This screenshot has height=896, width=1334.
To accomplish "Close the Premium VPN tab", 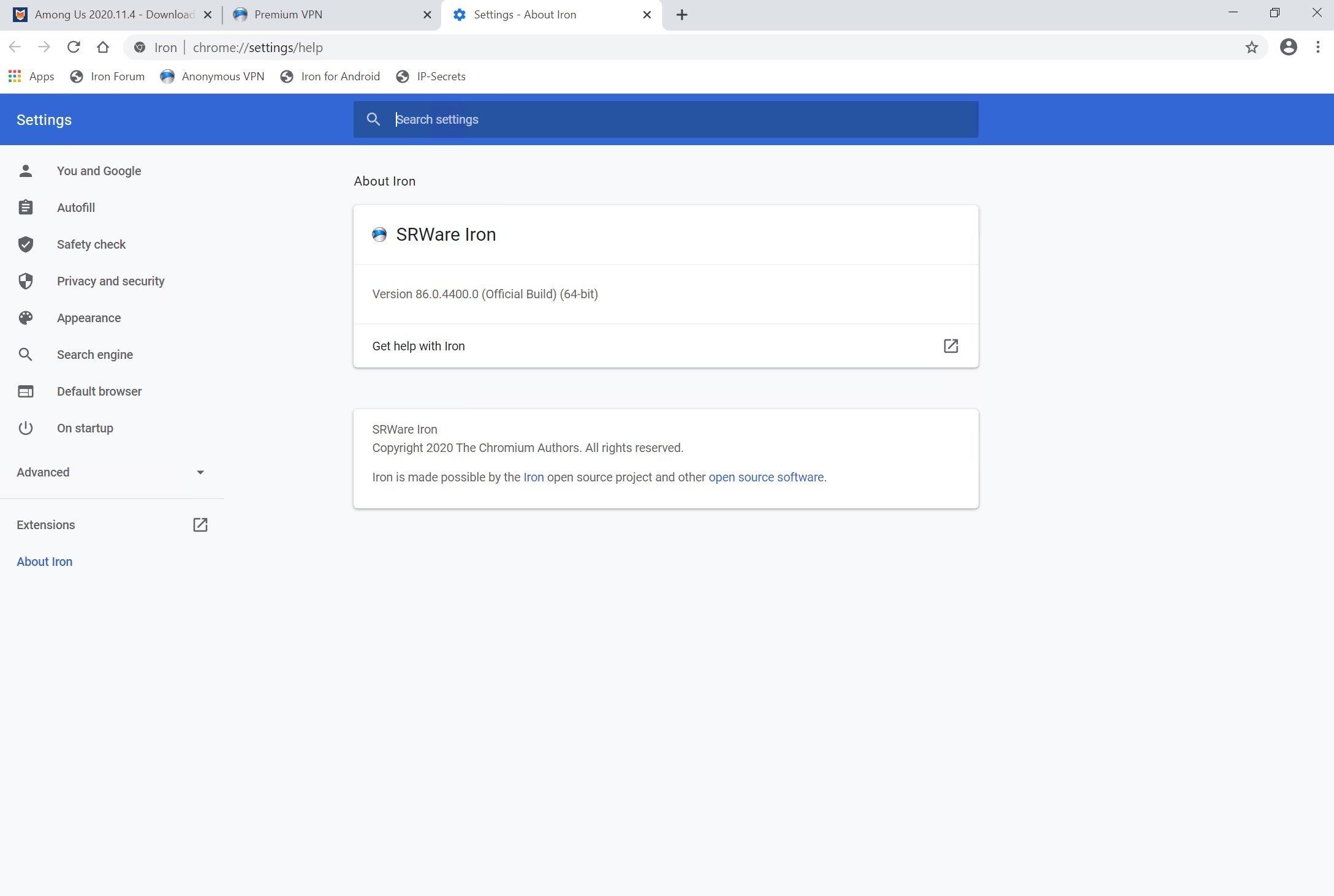I will [x=427, y=15].
